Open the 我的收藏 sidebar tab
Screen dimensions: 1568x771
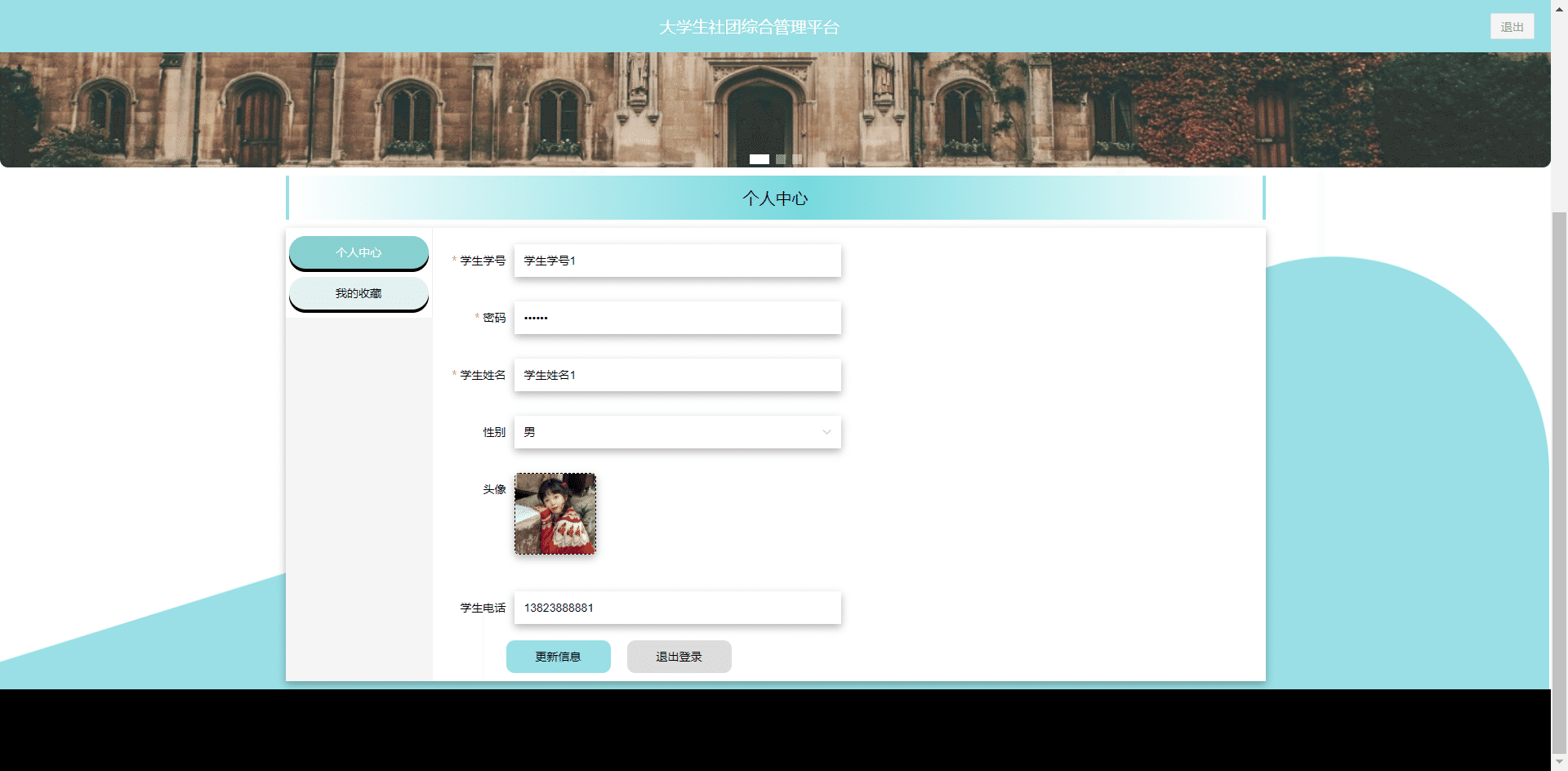click(x=359, y=293)
